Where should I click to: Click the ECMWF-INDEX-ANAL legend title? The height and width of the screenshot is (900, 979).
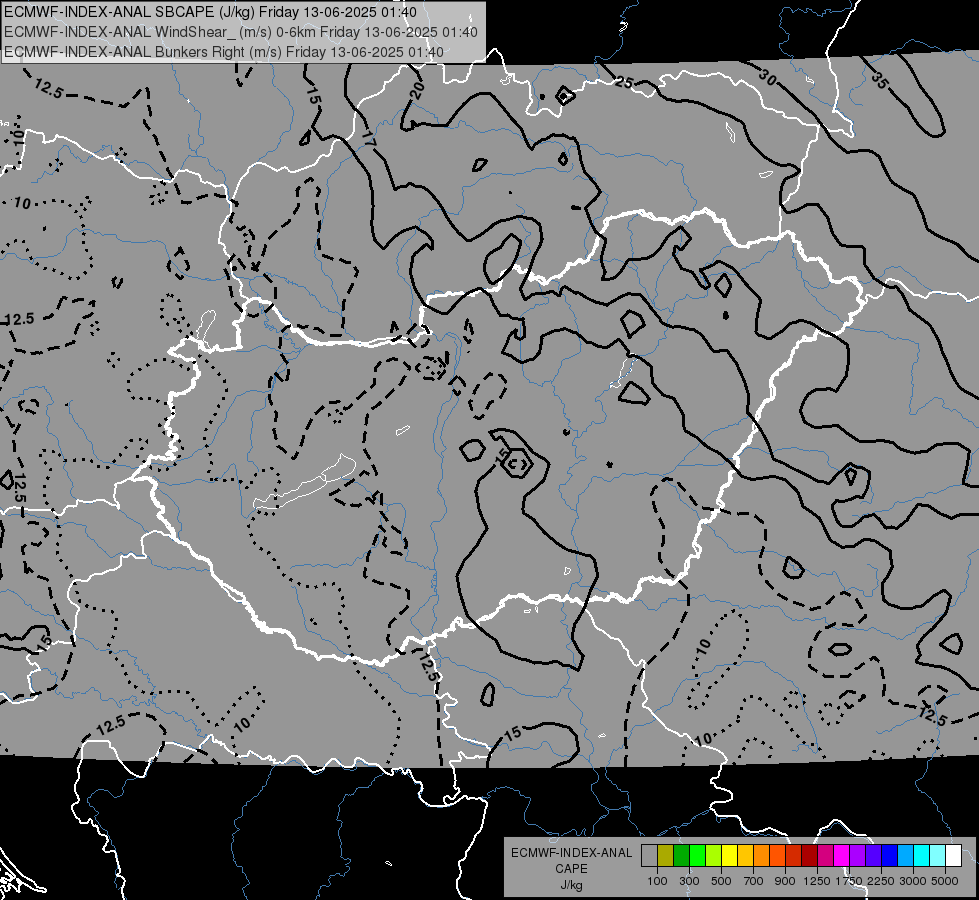[572, 853]
